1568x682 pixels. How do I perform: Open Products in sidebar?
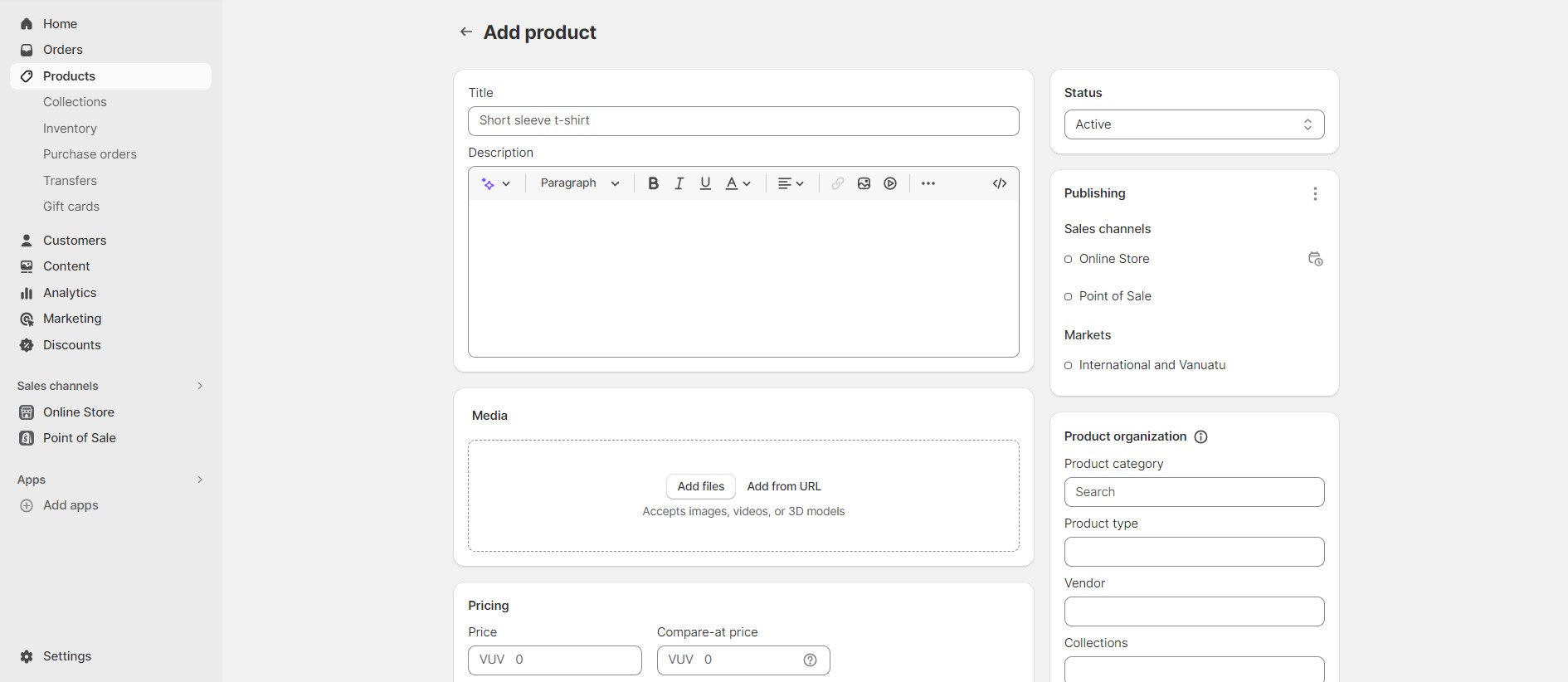(110, 76)
